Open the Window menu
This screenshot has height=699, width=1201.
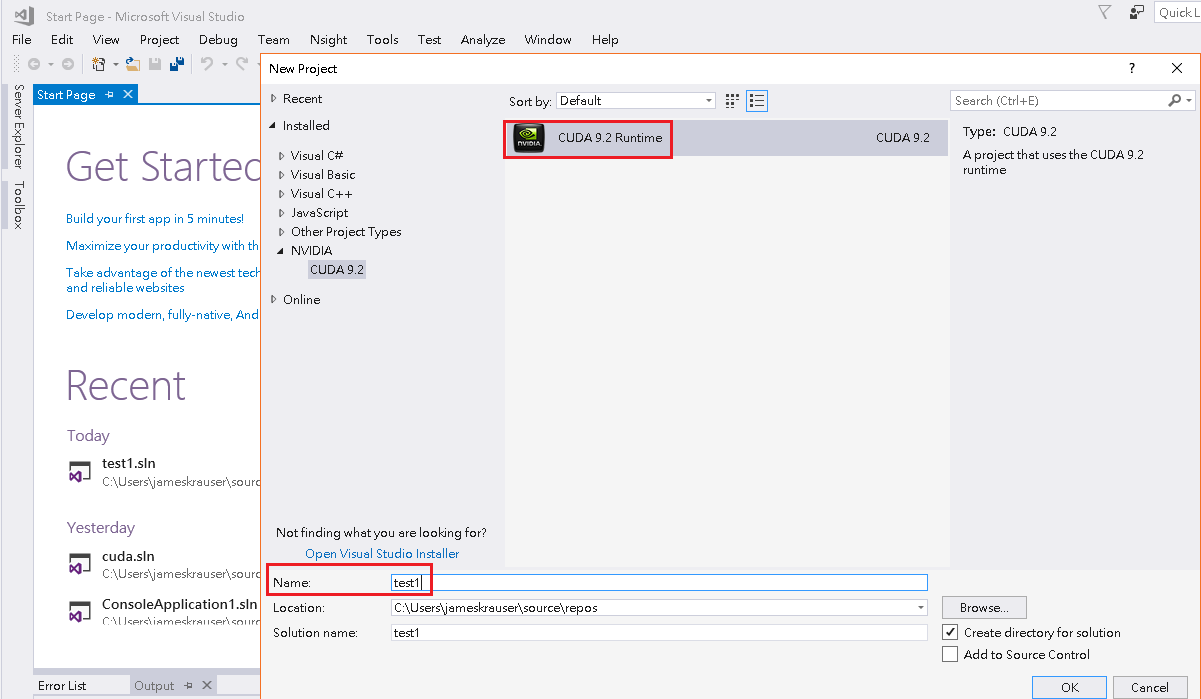[548, 39]
